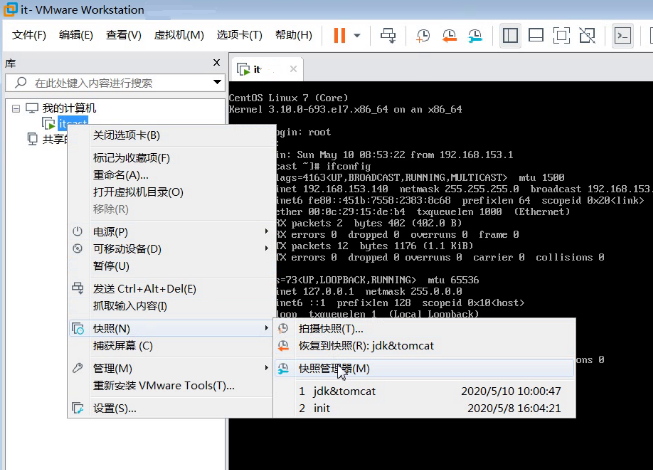Screen dimensions: 653x470
Task: Click the snapshot icon beside 快照(N)
Action: (x=78, y=328)
